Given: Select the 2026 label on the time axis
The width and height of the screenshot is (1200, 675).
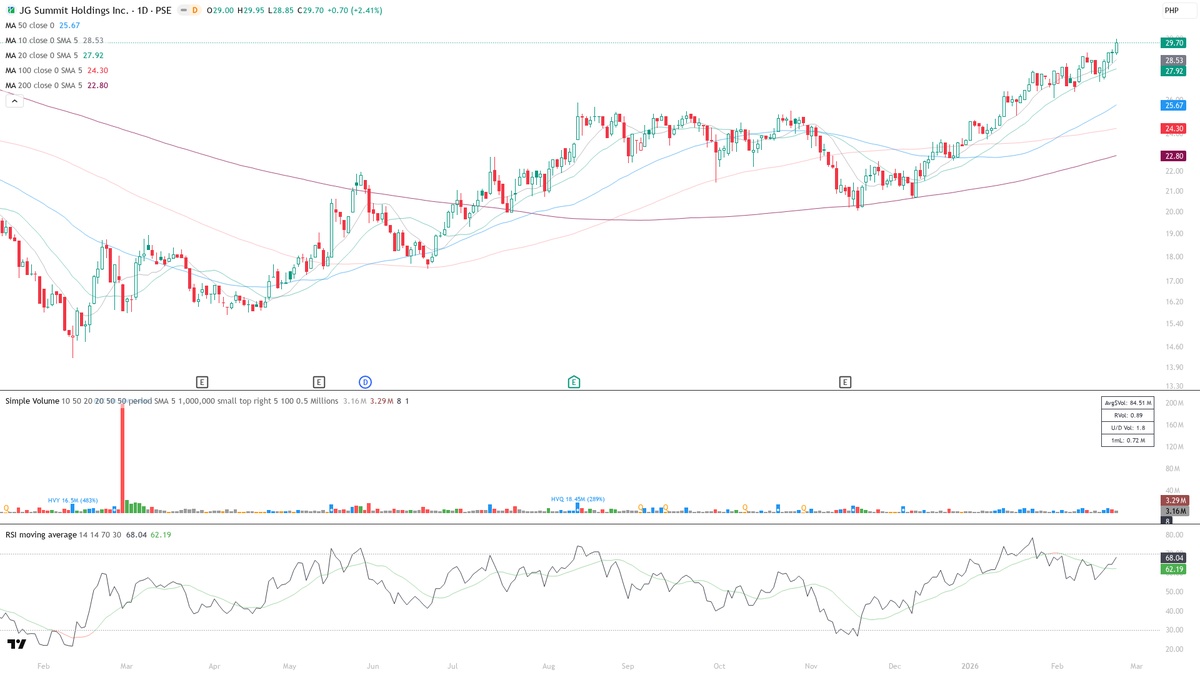Looking at the screenshot, I should click(x=970, y=664).
